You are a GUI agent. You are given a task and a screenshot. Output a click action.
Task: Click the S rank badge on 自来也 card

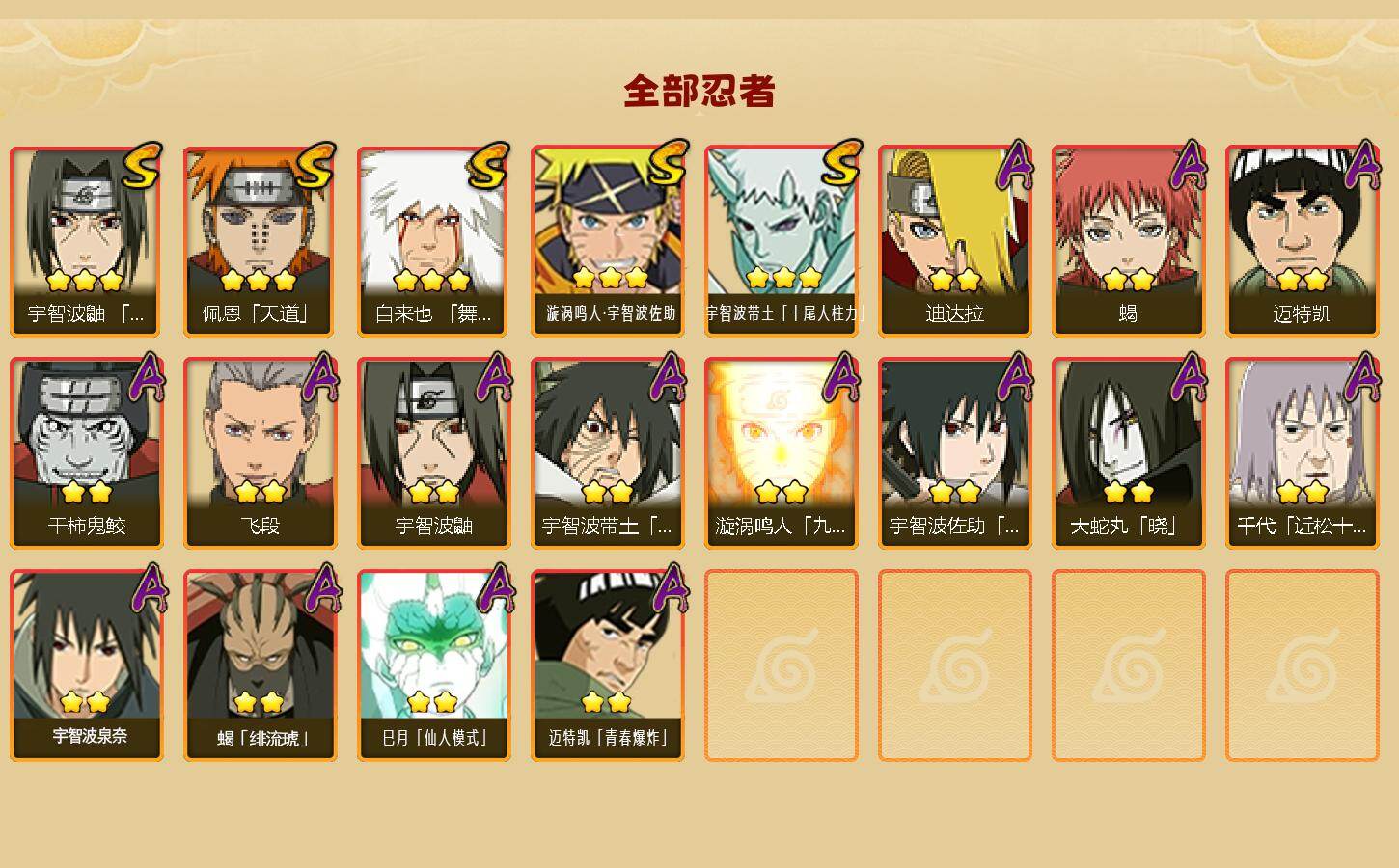(488, 166)
